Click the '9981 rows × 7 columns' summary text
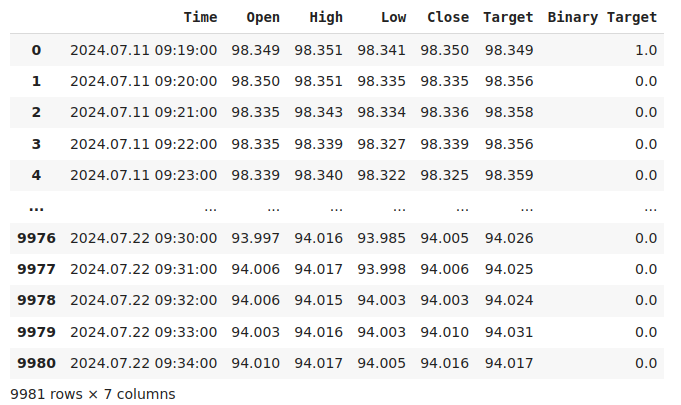681x405 pixels. (x=93, y=394)
